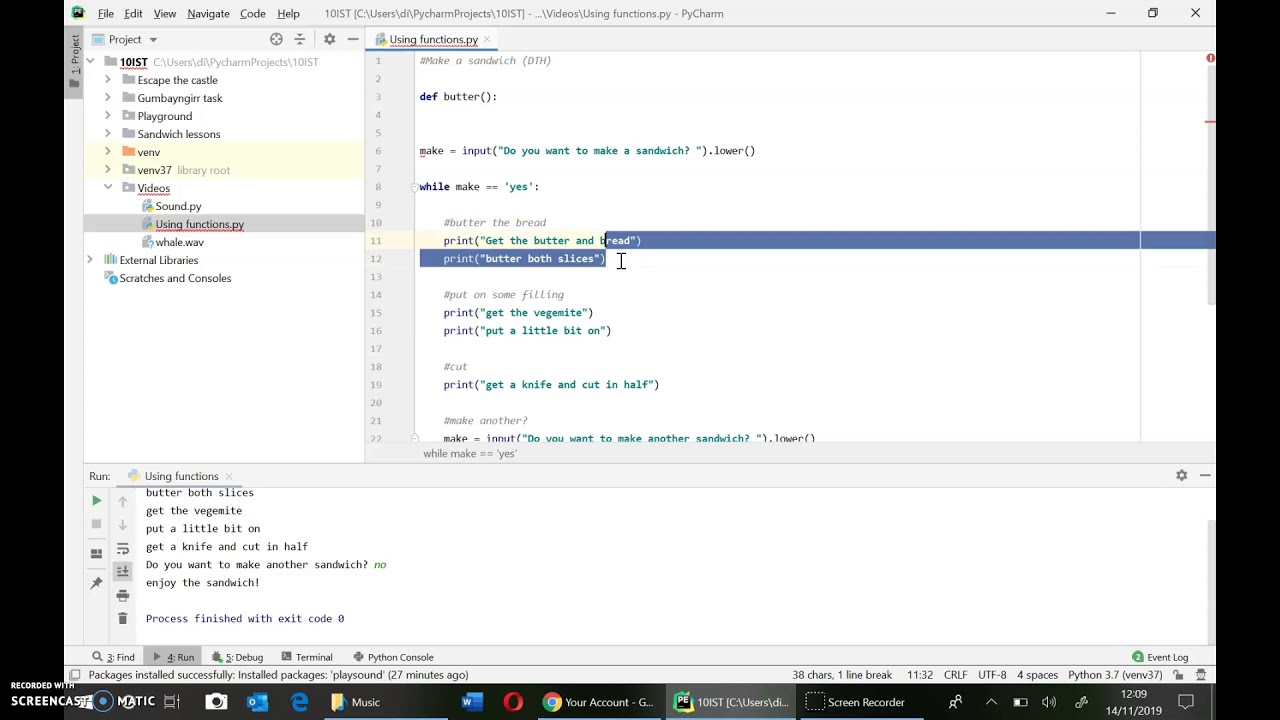Rerun 'Using functions' with green play icon
The image size is (1280, 720).
coord(96,500)
